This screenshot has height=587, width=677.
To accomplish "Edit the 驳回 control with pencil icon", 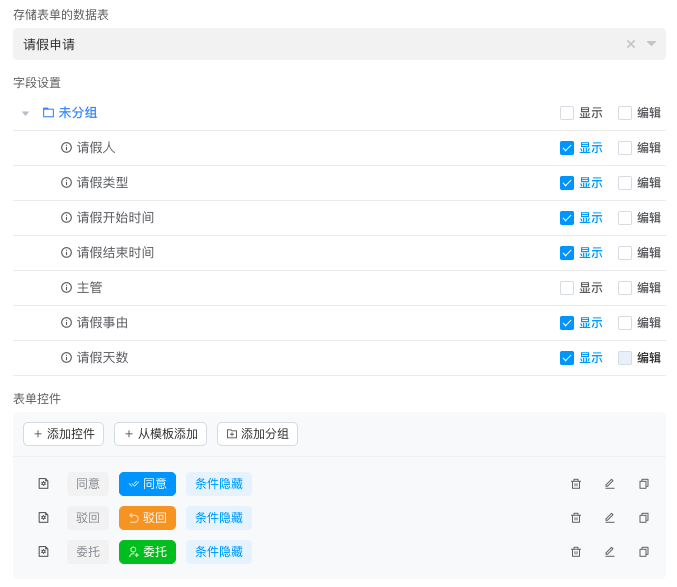I will [x=610, y=518].
